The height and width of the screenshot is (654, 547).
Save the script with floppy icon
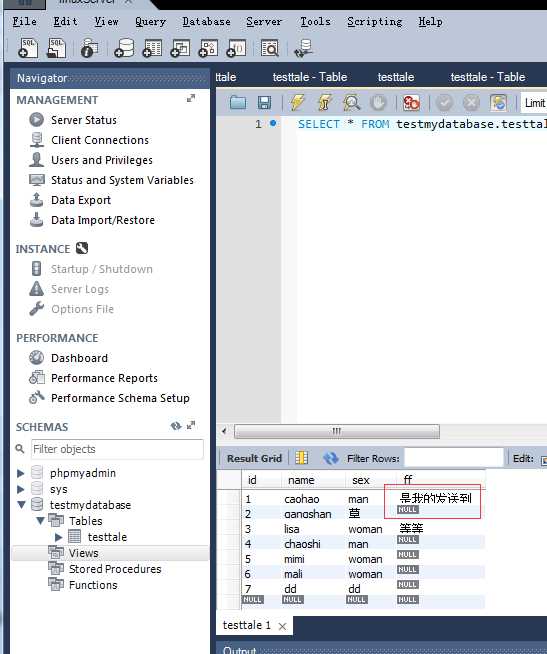pos(264,102)
